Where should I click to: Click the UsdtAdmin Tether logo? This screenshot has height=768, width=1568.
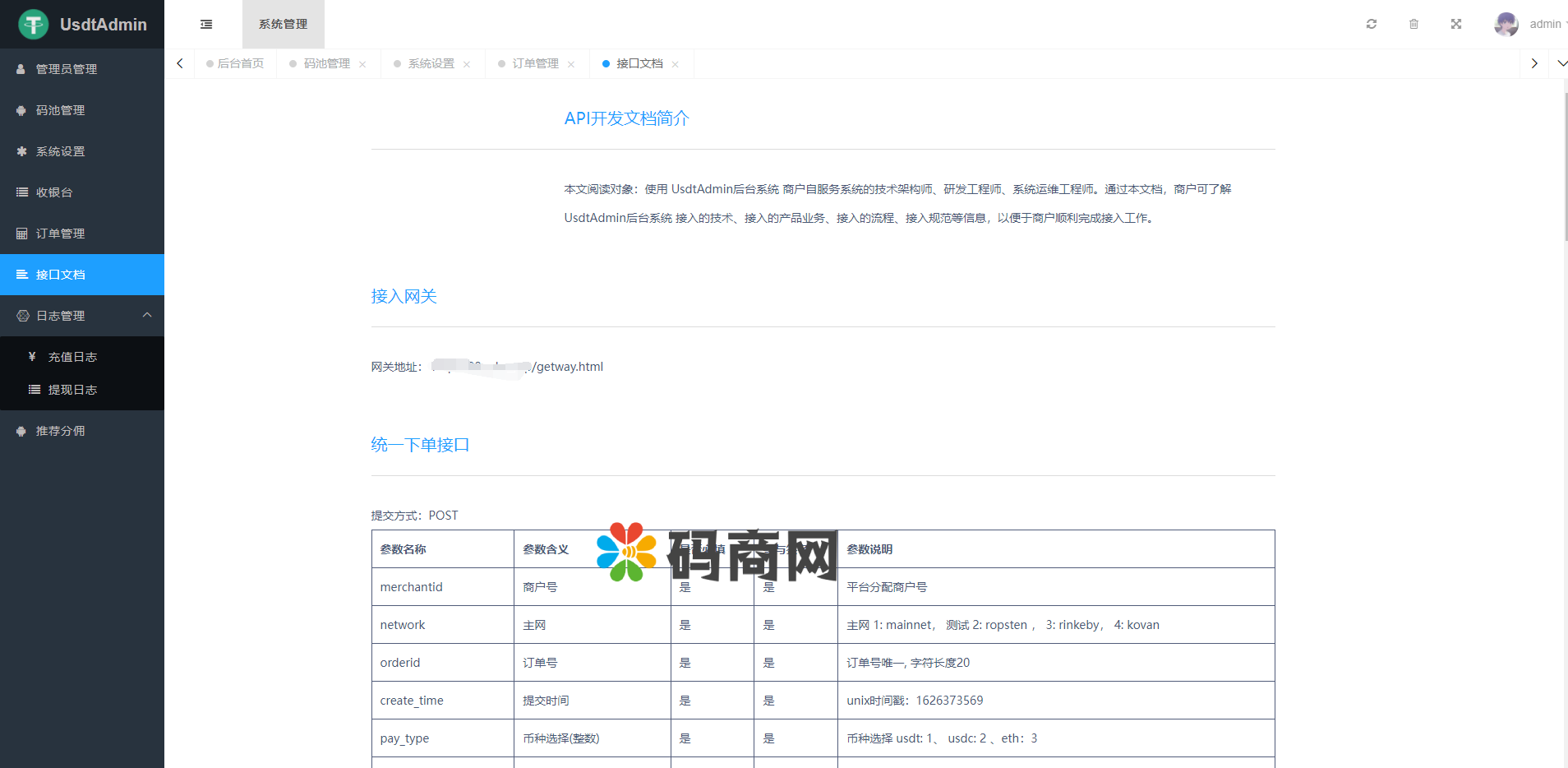coord(34,25)
